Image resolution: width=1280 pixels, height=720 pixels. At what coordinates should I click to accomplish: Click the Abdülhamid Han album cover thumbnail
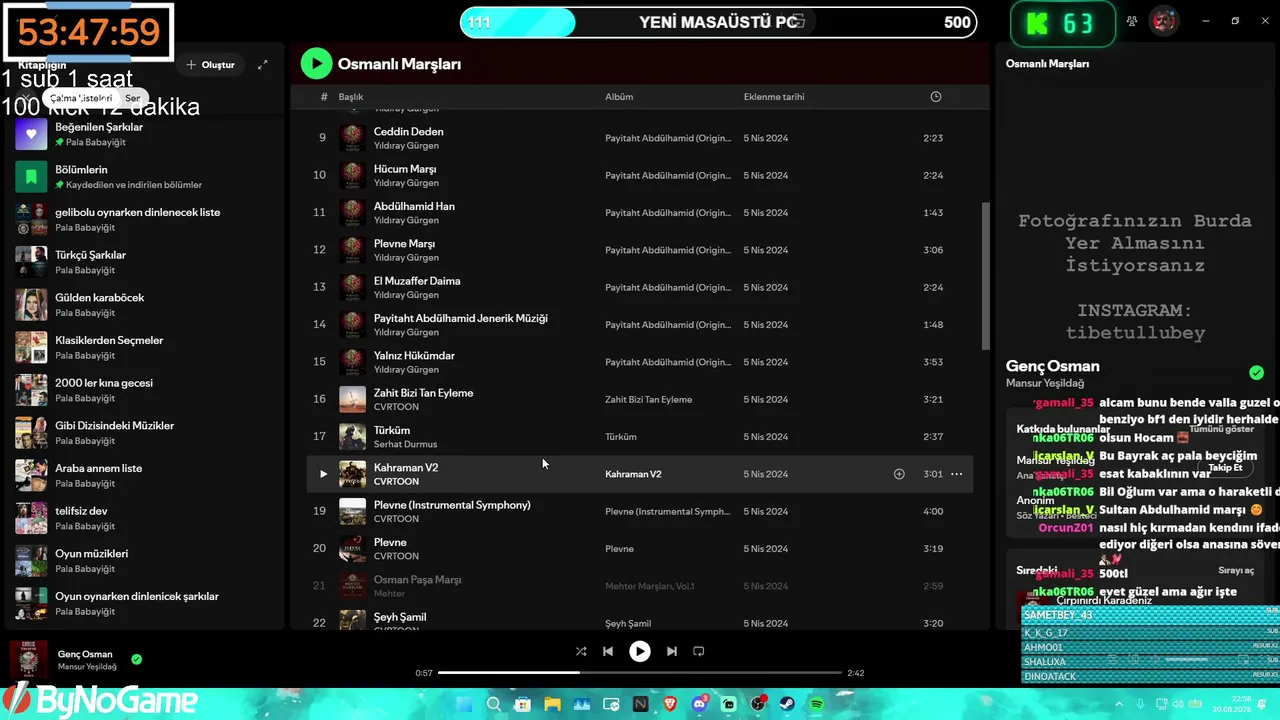pyautogui.click(x=352, y=213)
